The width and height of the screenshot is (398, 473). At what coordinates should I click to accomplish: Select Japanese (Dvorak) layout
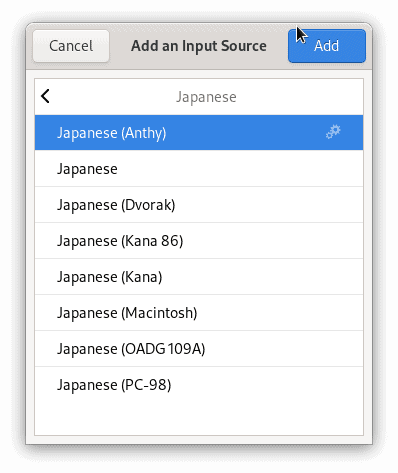pyautogui.click(x=199, y=205)
